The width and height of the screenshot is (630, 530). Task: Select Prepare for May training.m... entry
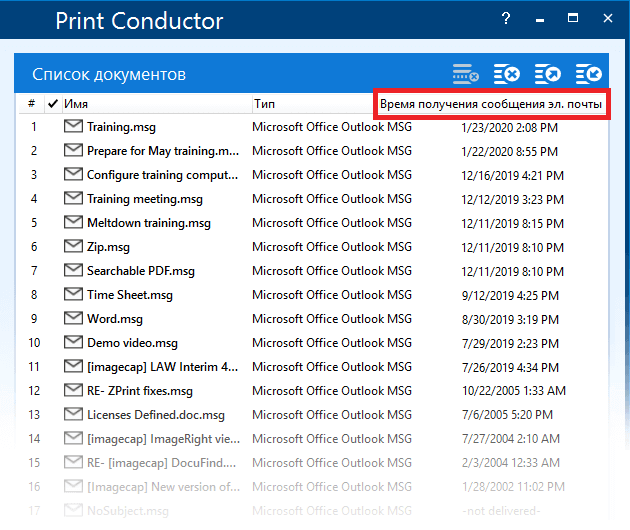point(163,151)
